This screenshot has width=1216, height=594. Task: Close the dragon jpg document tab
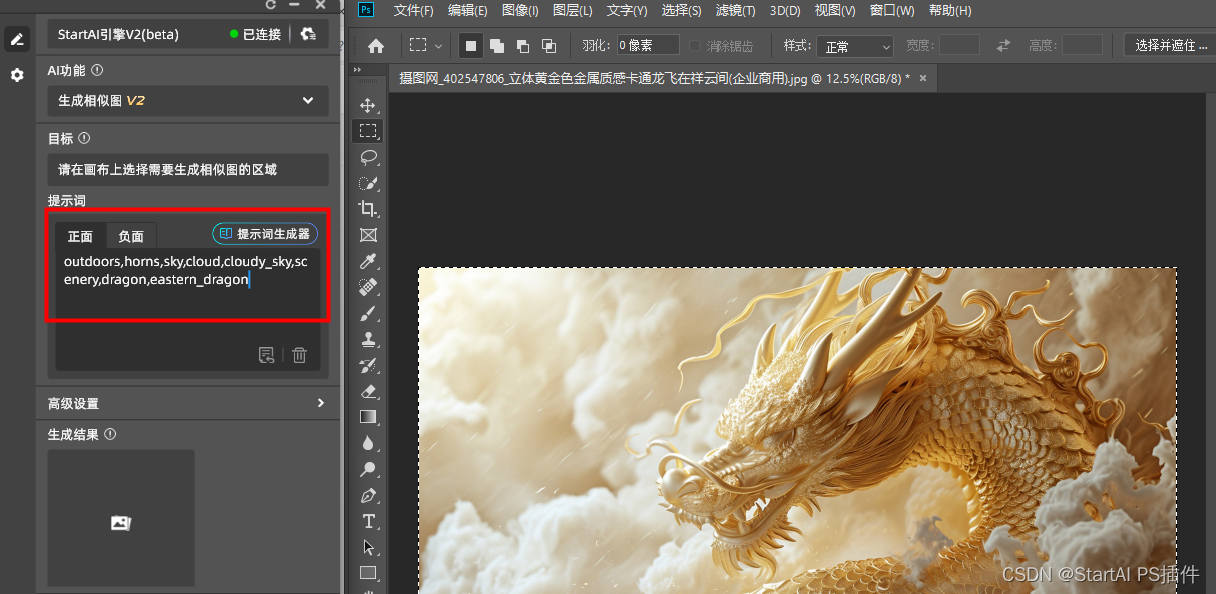click(x=922, y=77)
